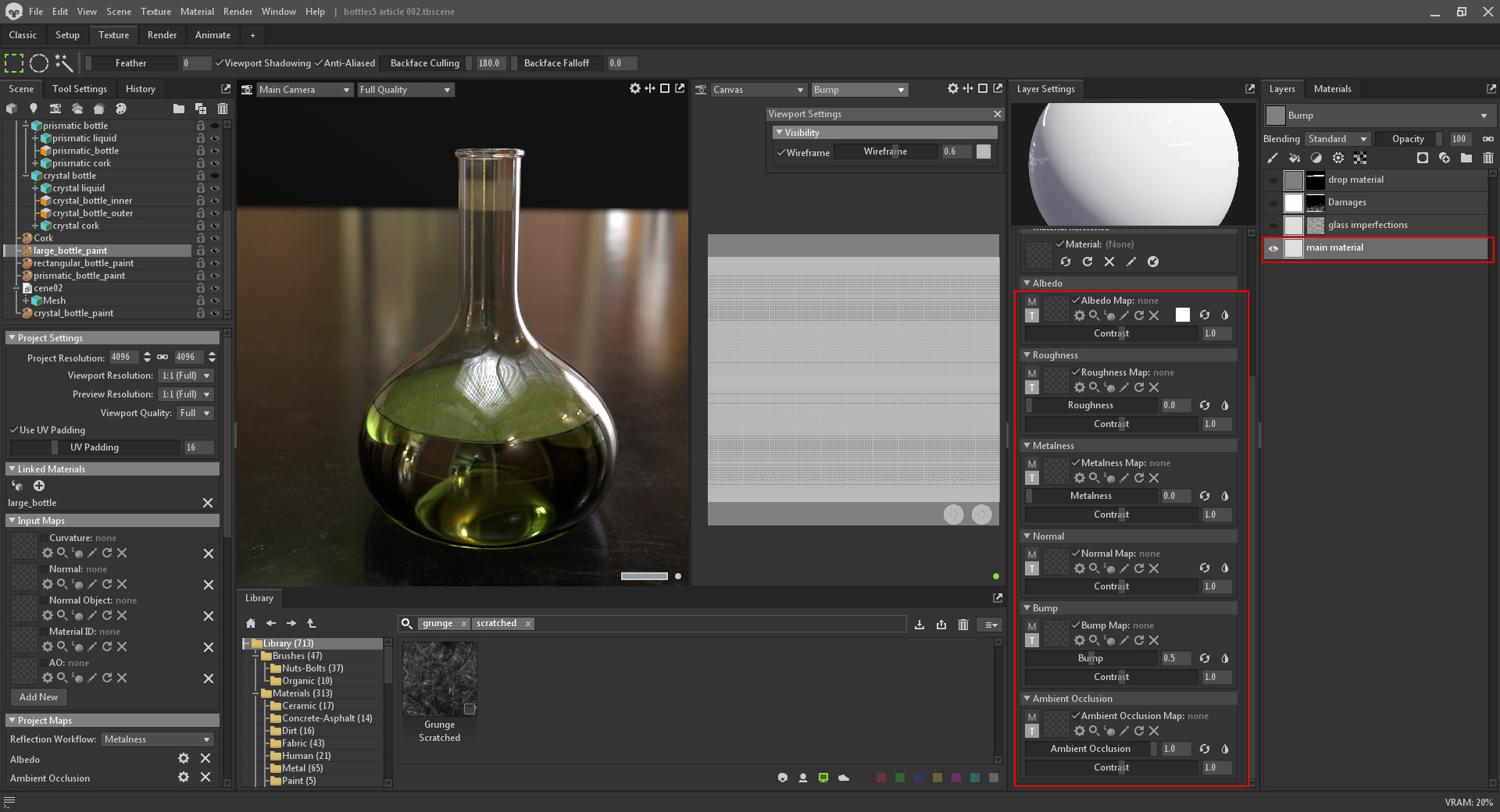Screen dimensions: 1500x812
Task: Select the elliptical marquee selection tool
Action: [39, 63]
